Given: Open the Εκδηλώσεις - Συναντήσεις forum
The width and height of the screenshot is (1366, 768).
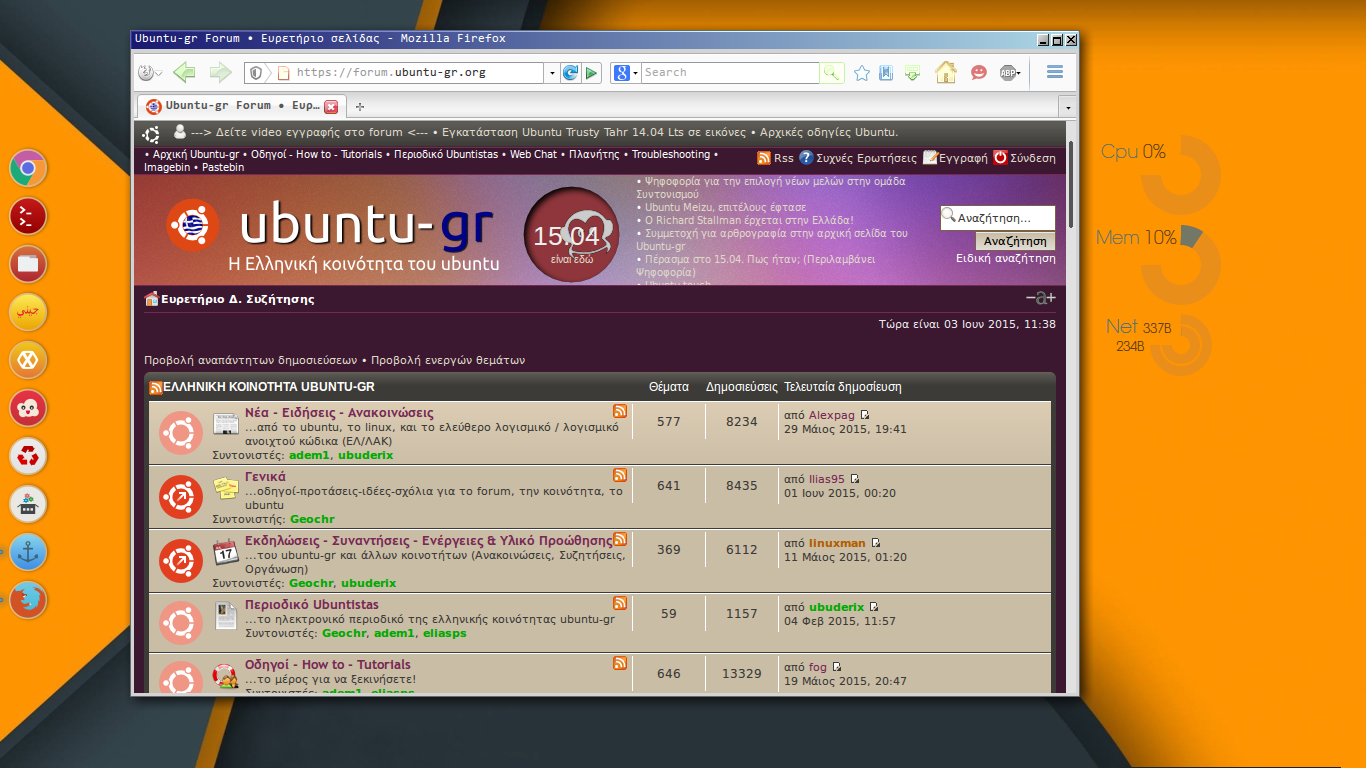Looking at the screenshot, I should pyautogui.click(x=428, y=540).
